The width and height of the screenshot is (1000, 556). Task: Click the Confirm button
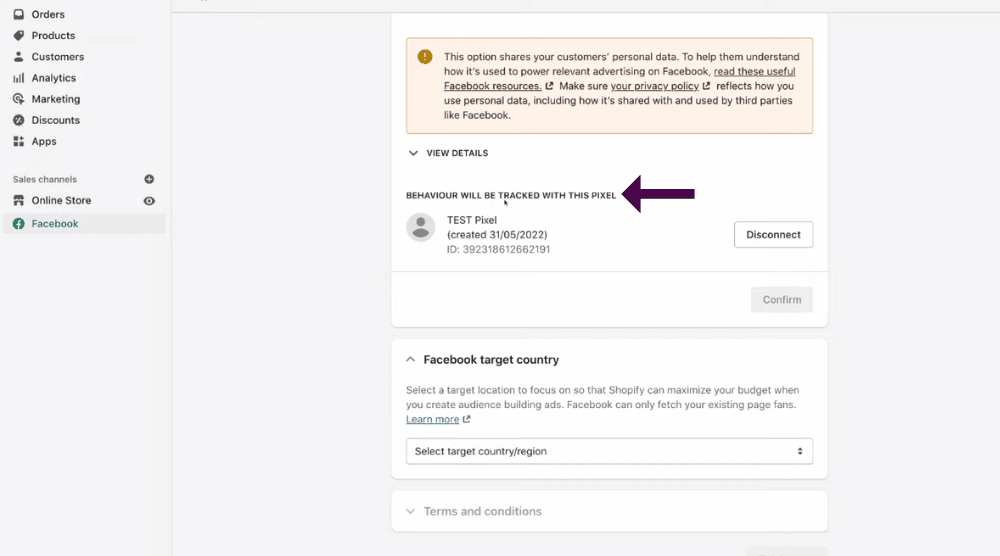pyautogui.click(x=782, y=300)
